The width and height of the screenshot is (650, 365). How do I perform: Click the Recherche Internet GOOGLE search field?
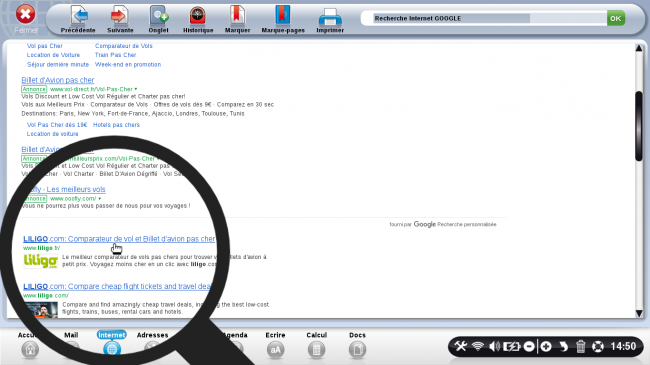(x=489, y=18)
